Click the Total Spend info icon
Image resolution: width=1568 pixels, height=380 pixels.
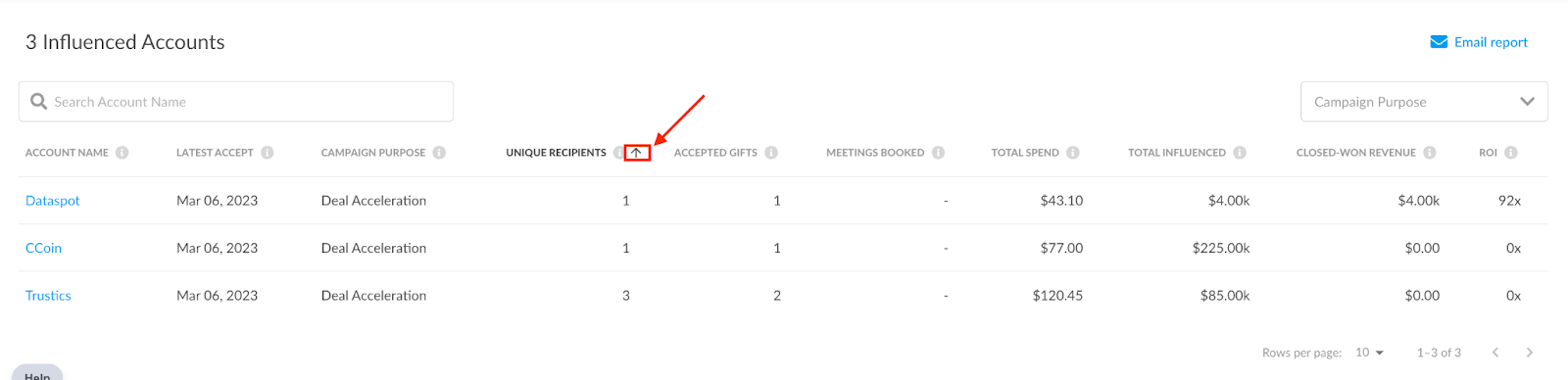click(x=1073, y=153)
